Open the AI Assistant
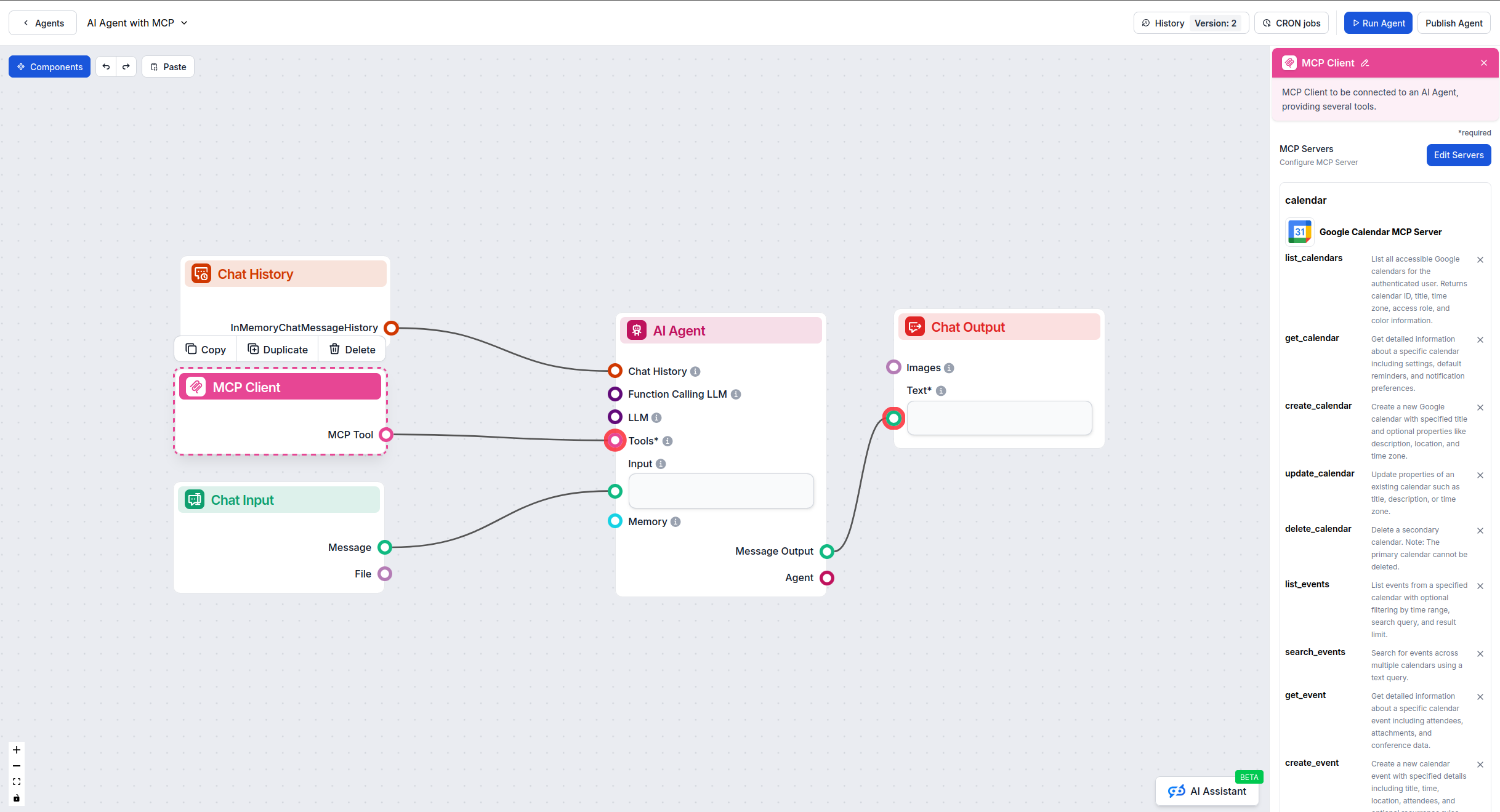Screen dimensions: 1500x812 (1207, 791)
